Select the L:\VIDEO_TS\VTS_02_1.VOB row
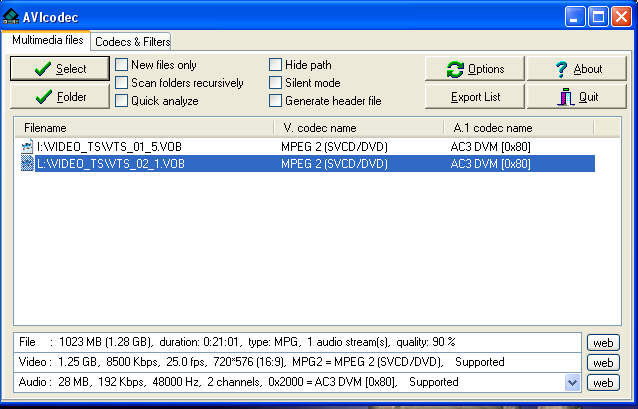 click(308, 164)
